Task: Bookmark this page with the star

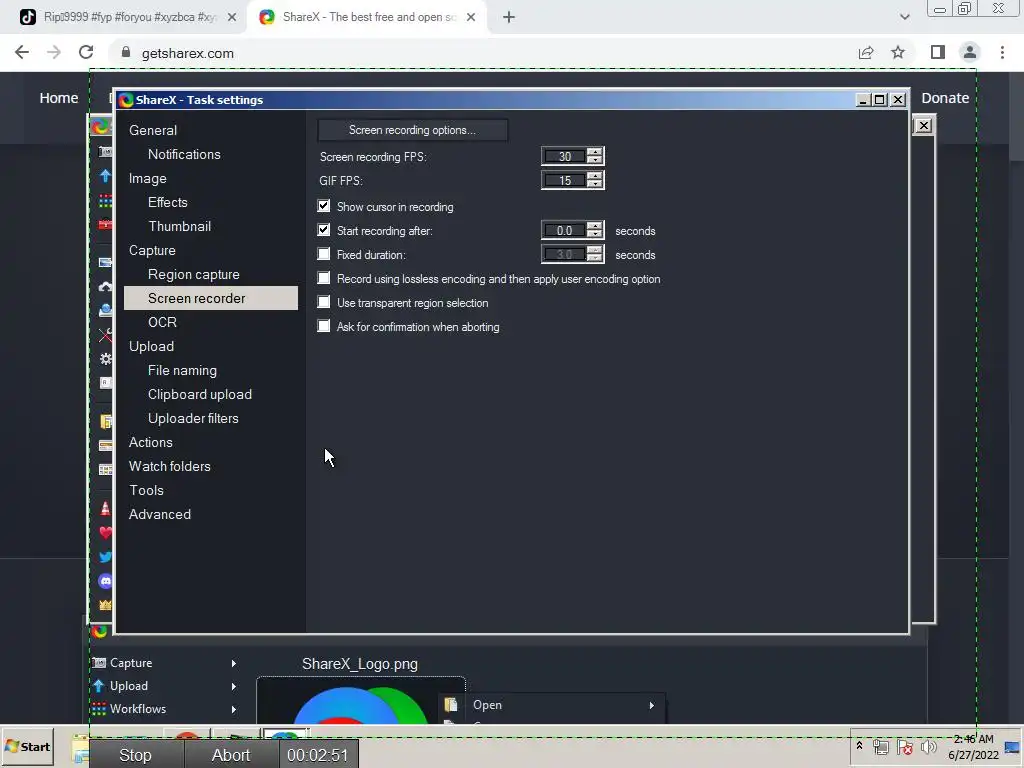Action: click(x=898, y=53)
